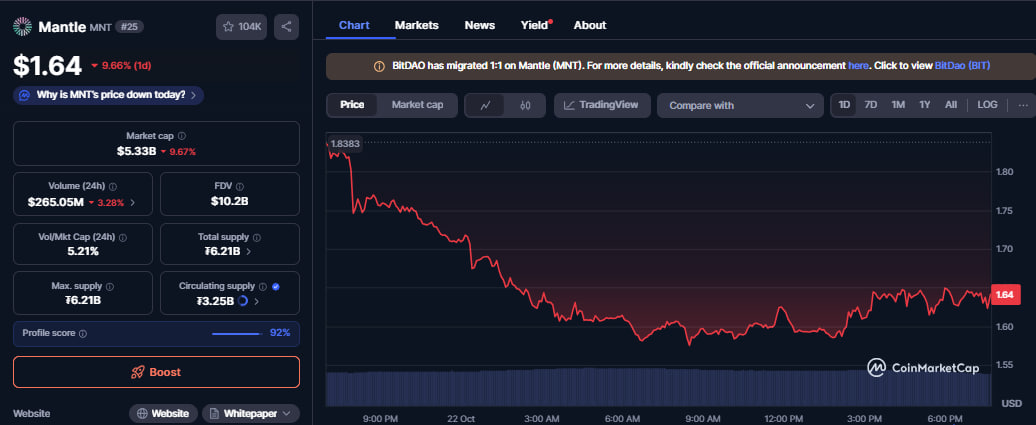The height and width of the screenshot is (425, 1036).
Task: Open the Compare with dropdown
Action: [x=740, y=105]
